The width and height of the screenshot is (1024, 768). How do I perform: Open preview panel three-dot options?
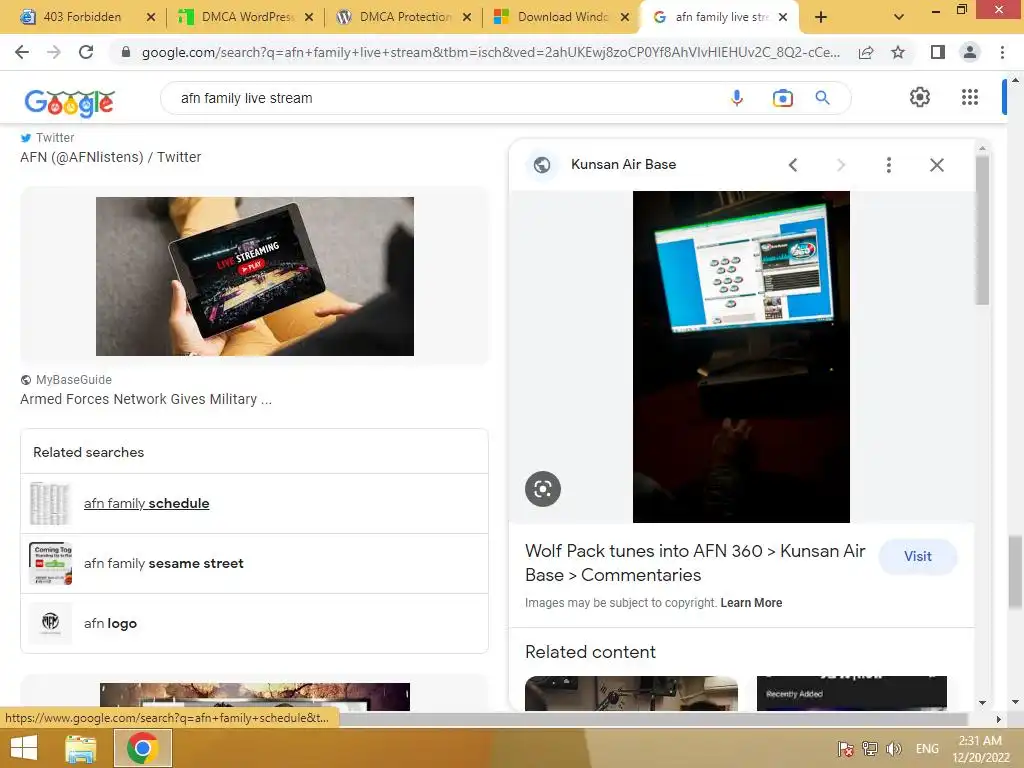(x=888, y=165)
